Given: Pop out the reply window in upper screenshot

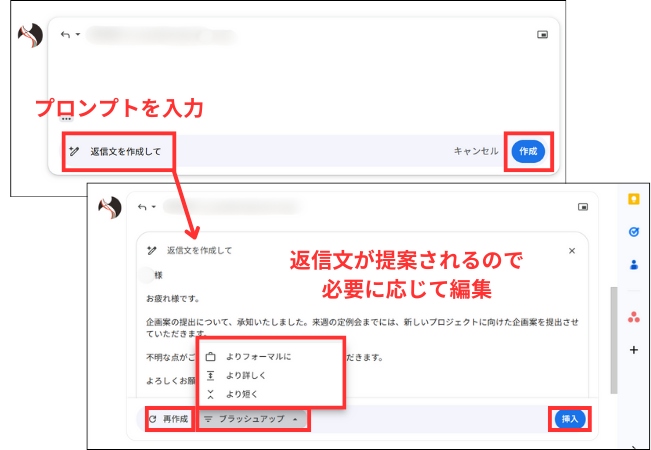Looking at the screenshot, I should [x=542, y=34].
